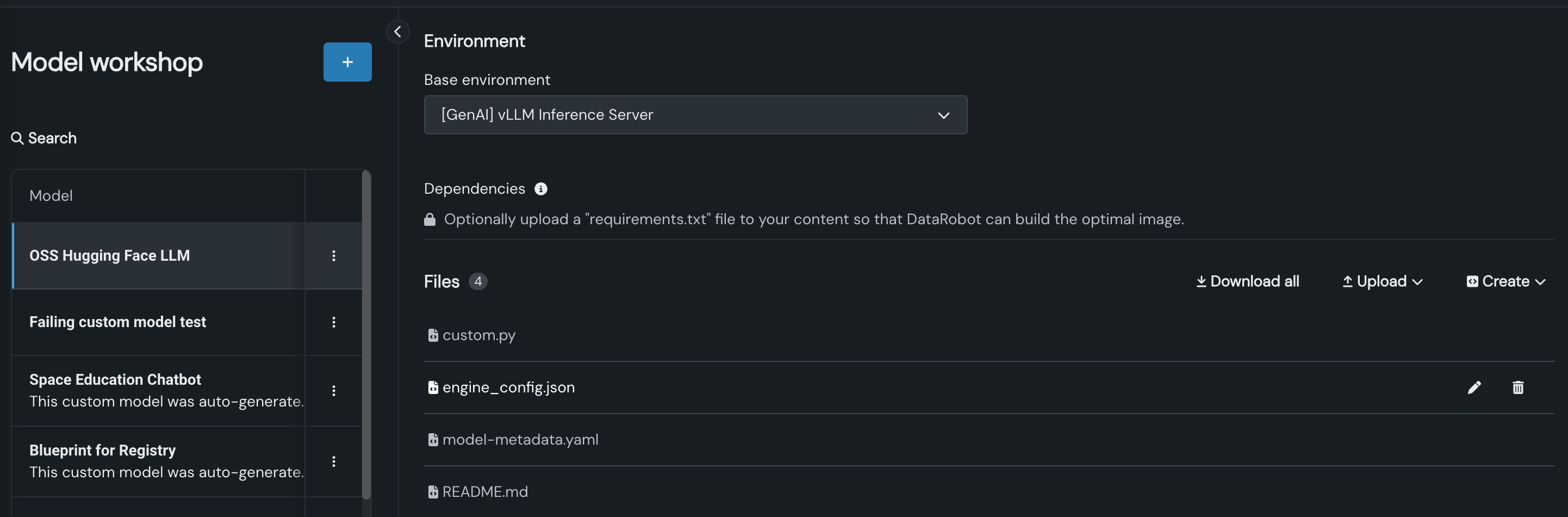1568x517 pixels.
Task: Open actions menu for Blueprint for Registry
Action: [333, 461]
